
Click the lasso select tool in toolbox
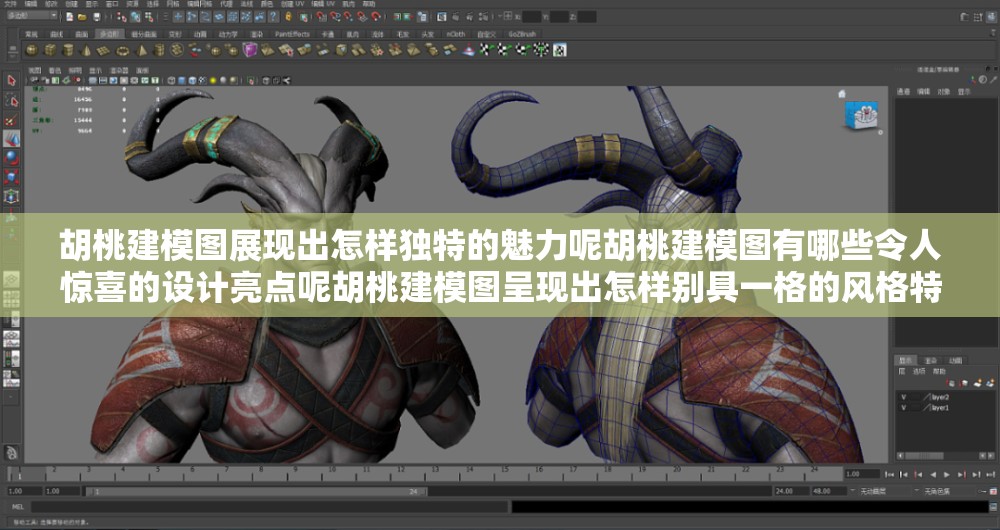(11, 100)
